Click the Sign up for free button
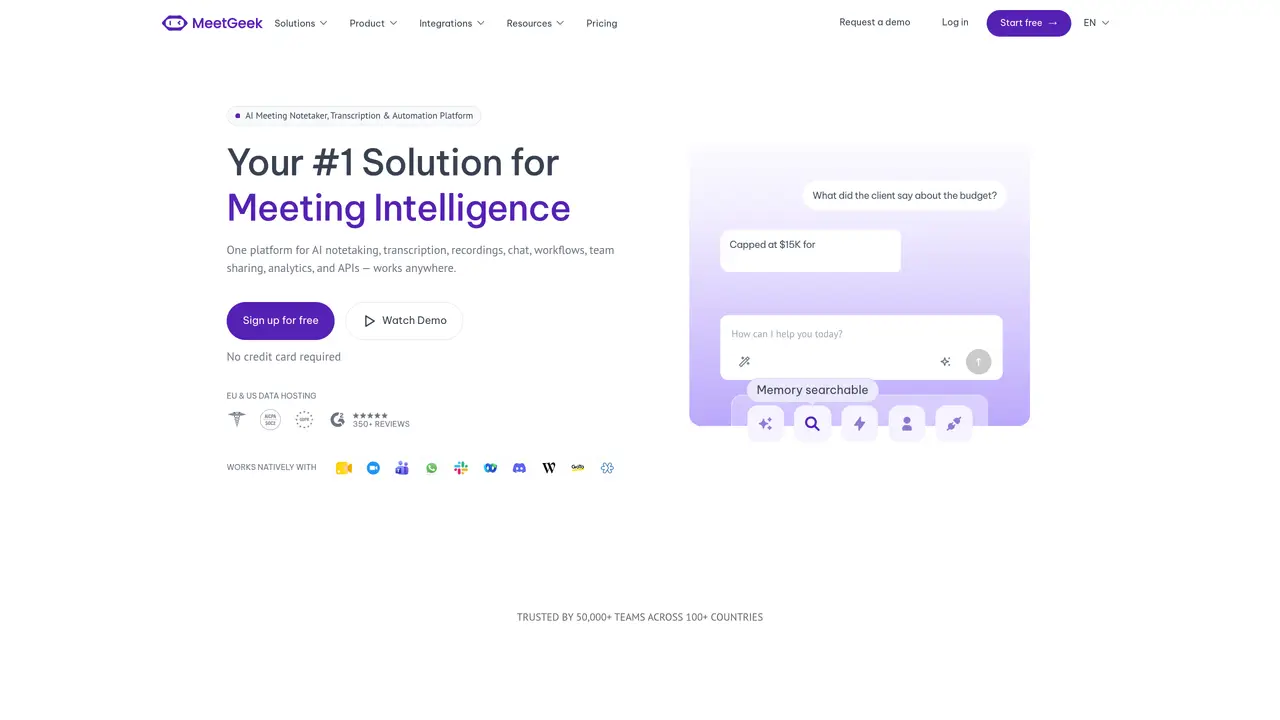 point(281,321)
